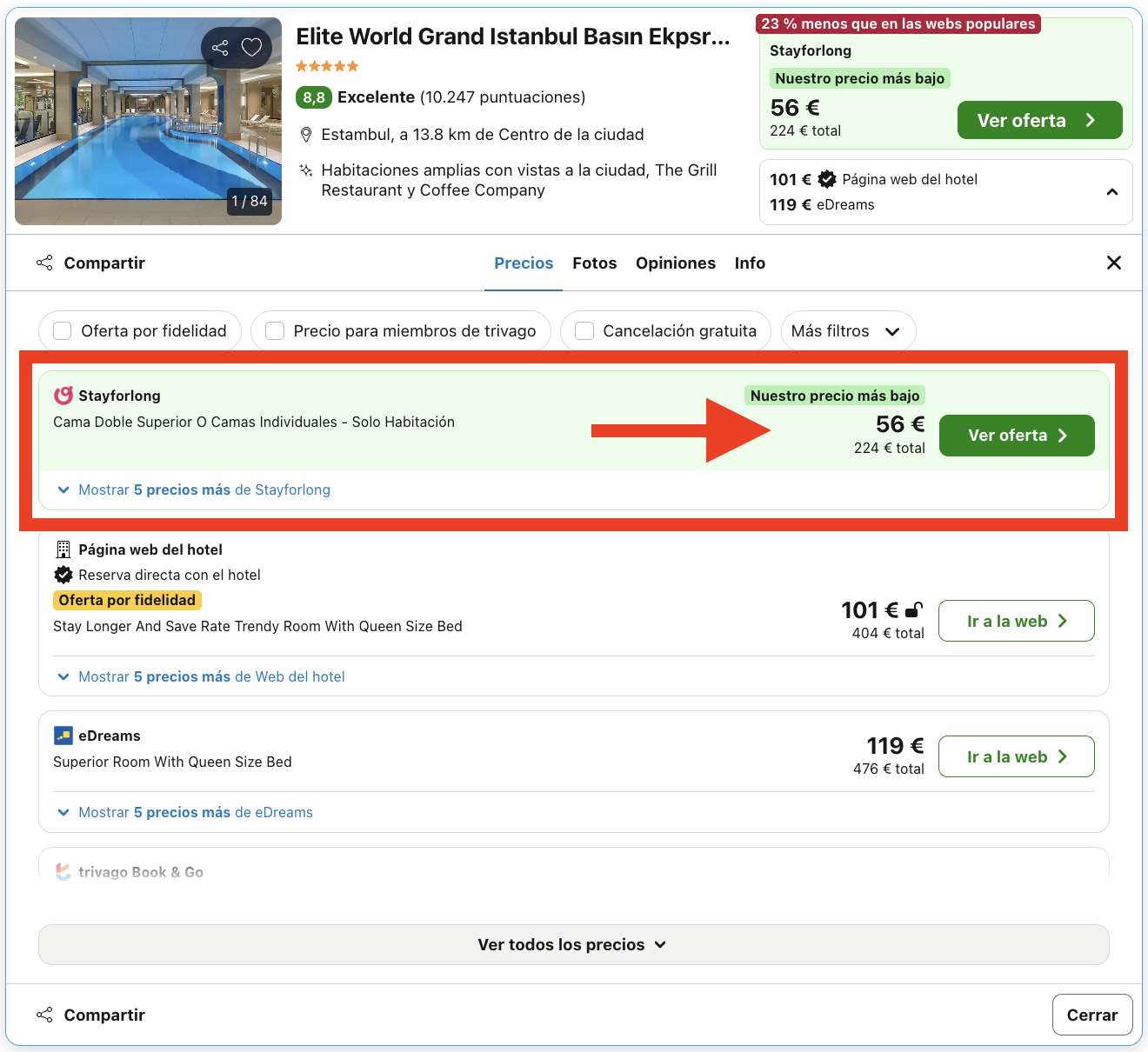
Task: Enable the Oferta por fidelidad filter
Action: (x=62, y=330)
